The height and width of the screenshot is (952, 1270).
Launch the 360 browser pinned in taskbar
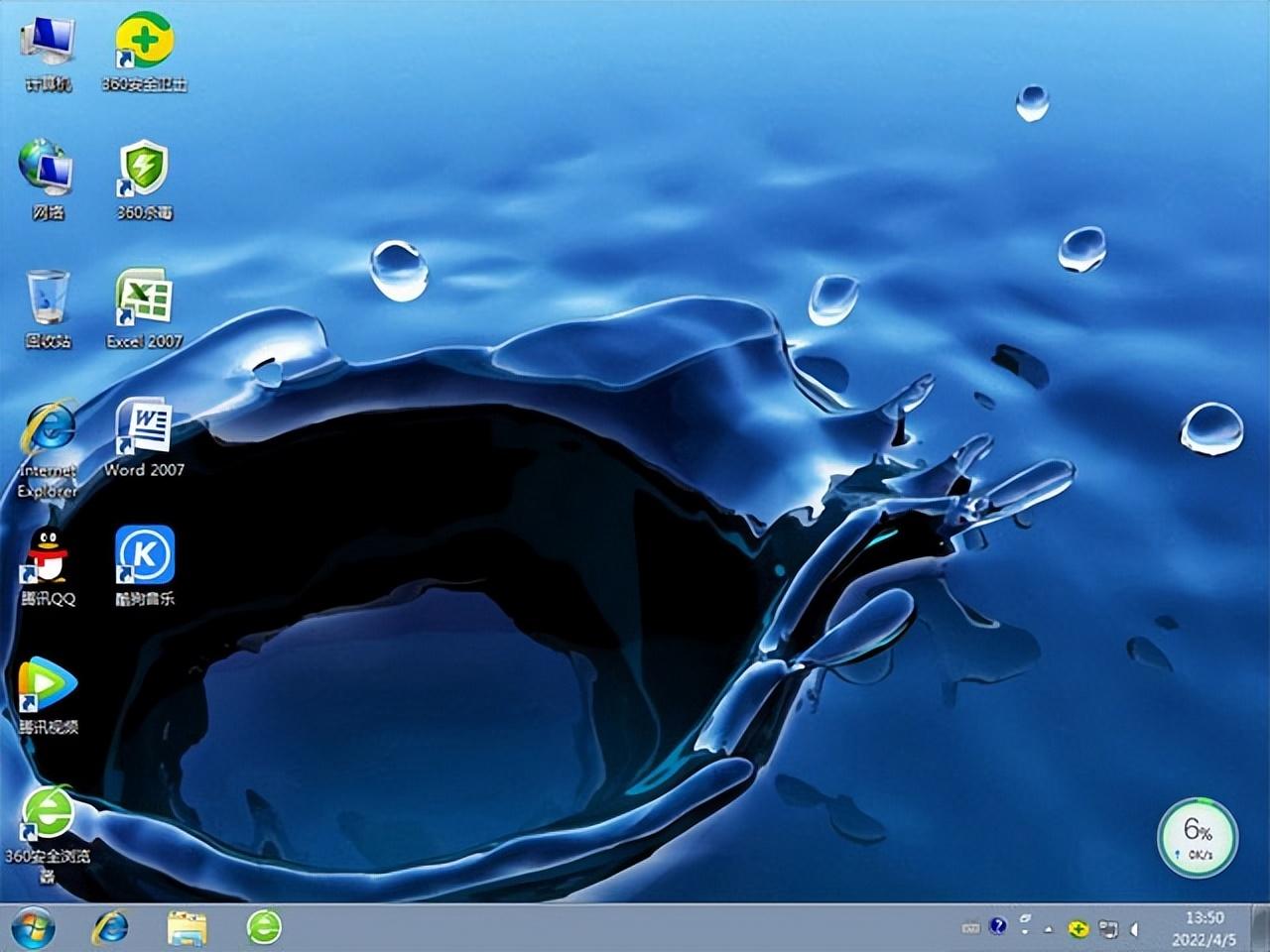pos(263,928)
